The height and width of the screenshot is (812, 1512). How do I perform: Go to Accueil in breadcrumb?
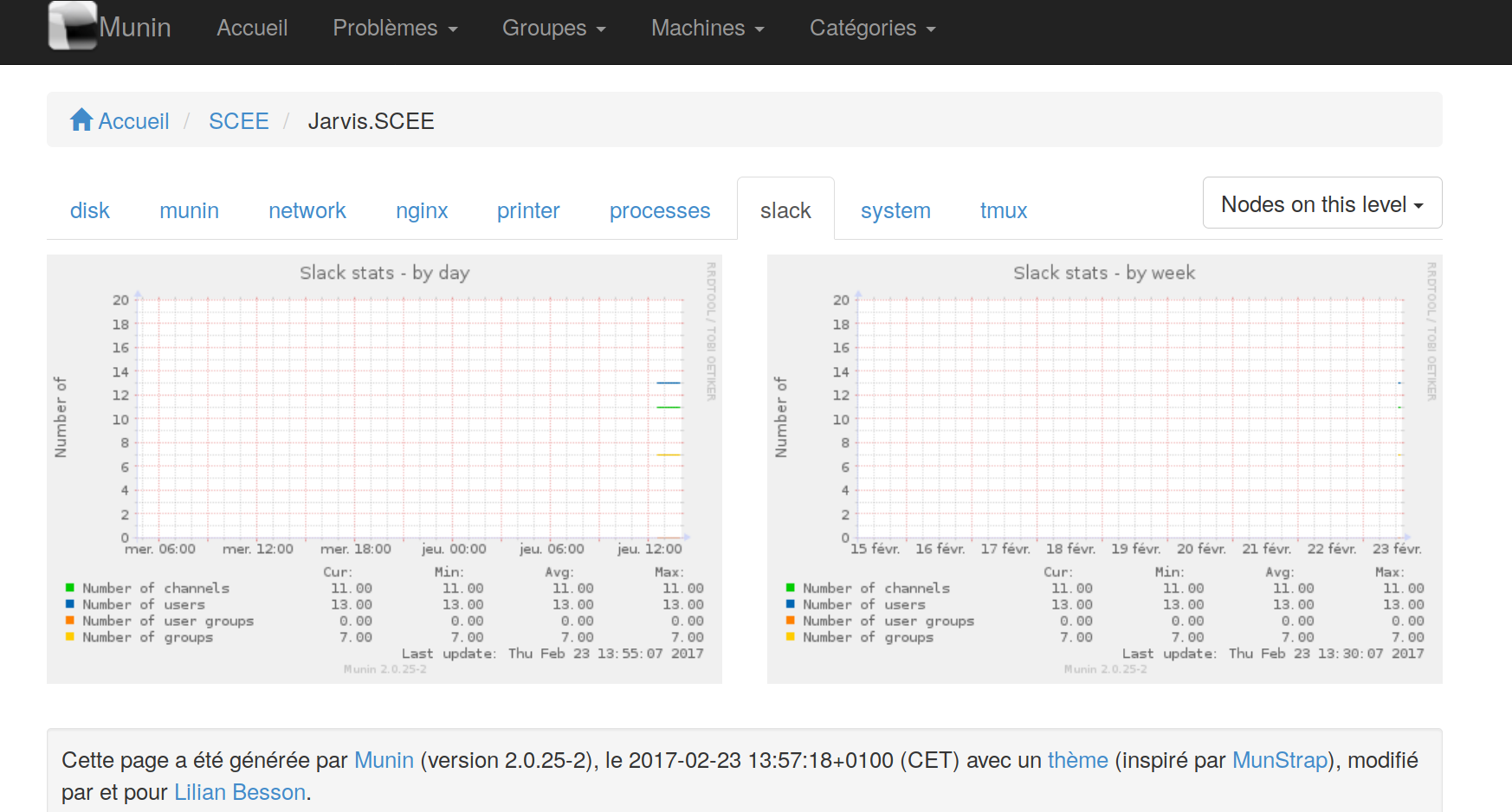(x=133, y=121)
